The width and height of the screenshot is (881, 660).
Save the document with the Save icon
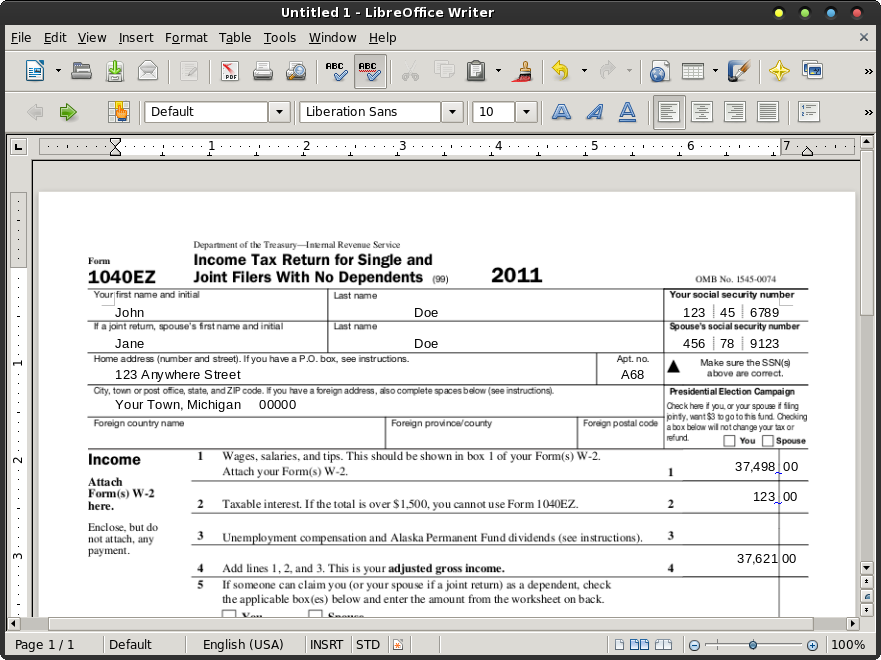click(x=115, y=71)
